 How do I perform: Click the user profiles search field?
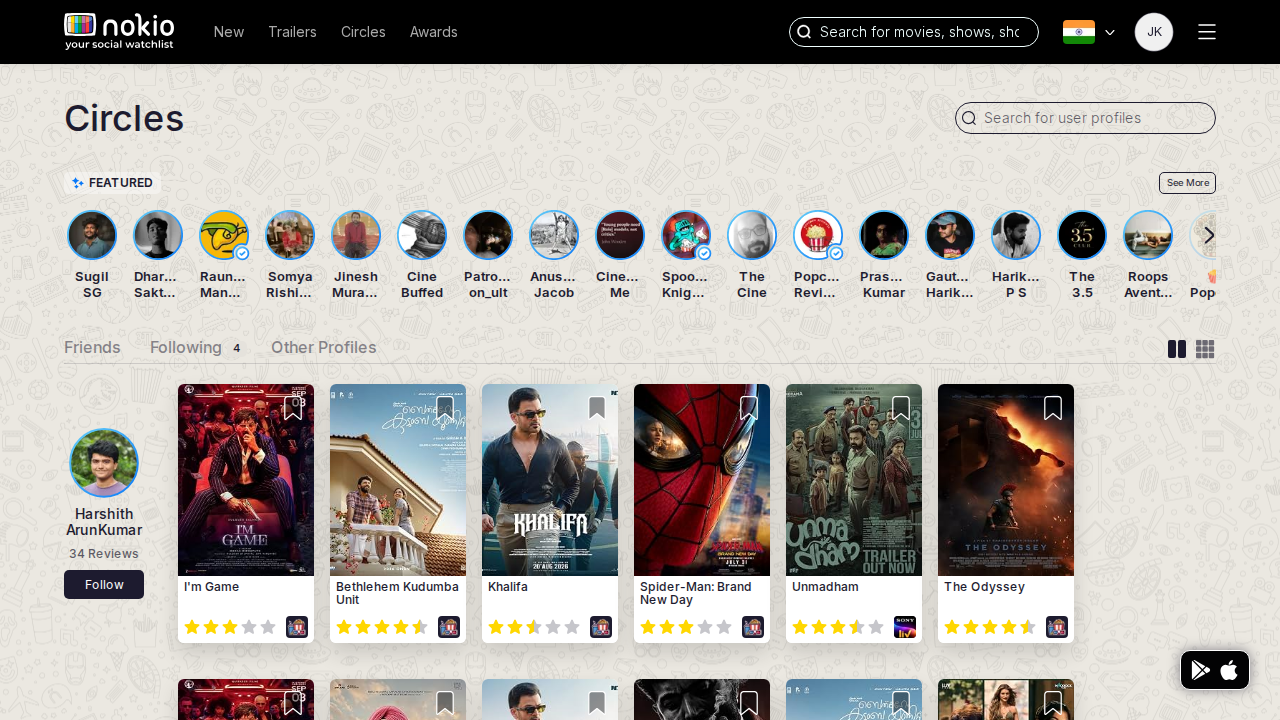coord(1085,118)
